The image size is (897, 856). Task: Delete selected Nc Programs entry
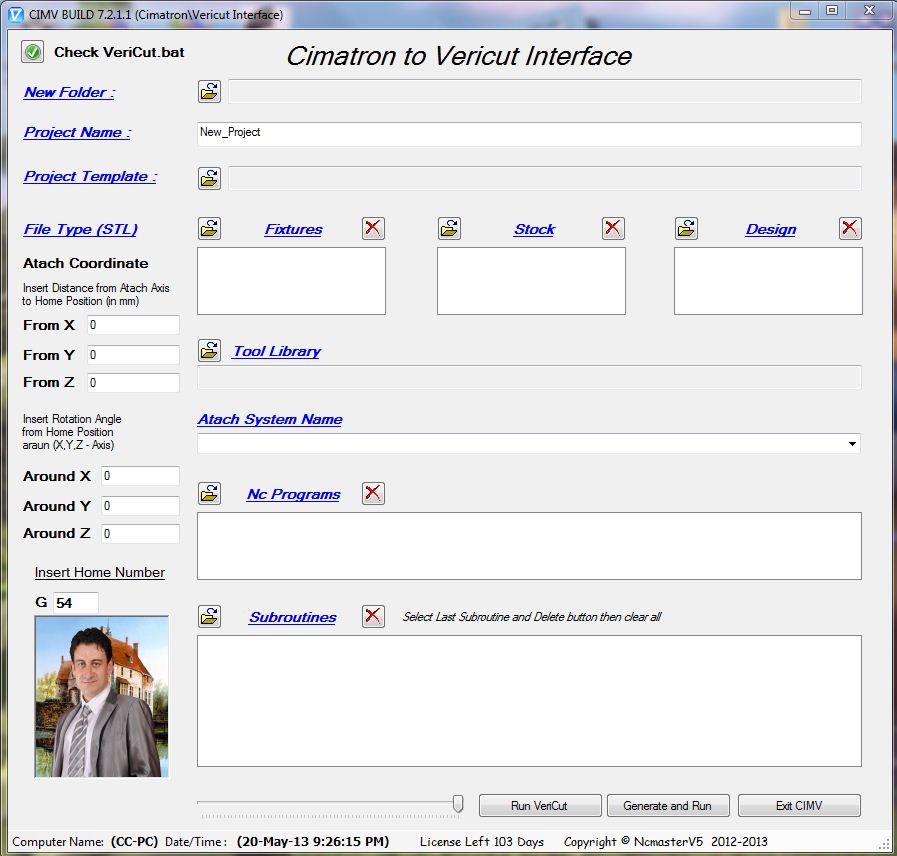point(373,493)
